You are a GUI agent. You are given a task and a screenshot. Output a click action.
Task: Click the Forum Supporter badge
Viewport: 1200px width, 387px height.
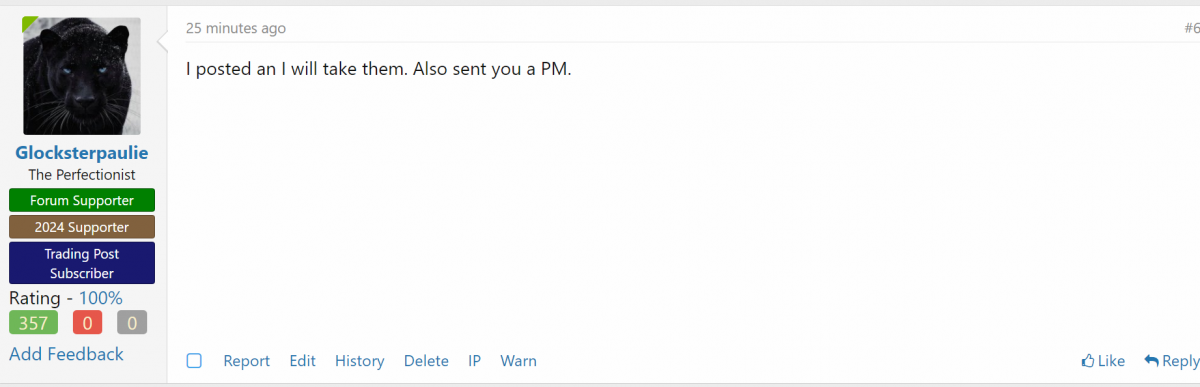coord(82,200)
